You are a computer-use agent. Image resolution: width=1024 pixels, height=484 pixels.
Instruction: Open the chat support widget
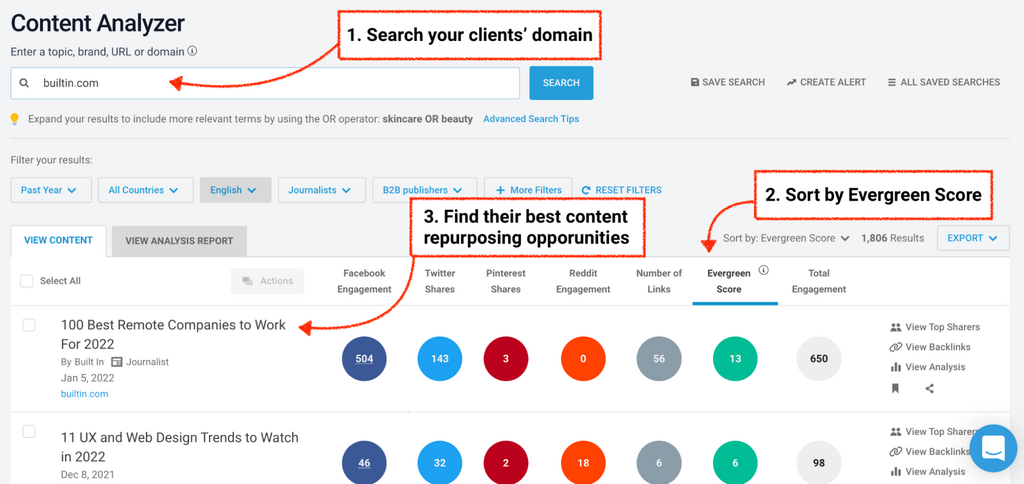993,448
